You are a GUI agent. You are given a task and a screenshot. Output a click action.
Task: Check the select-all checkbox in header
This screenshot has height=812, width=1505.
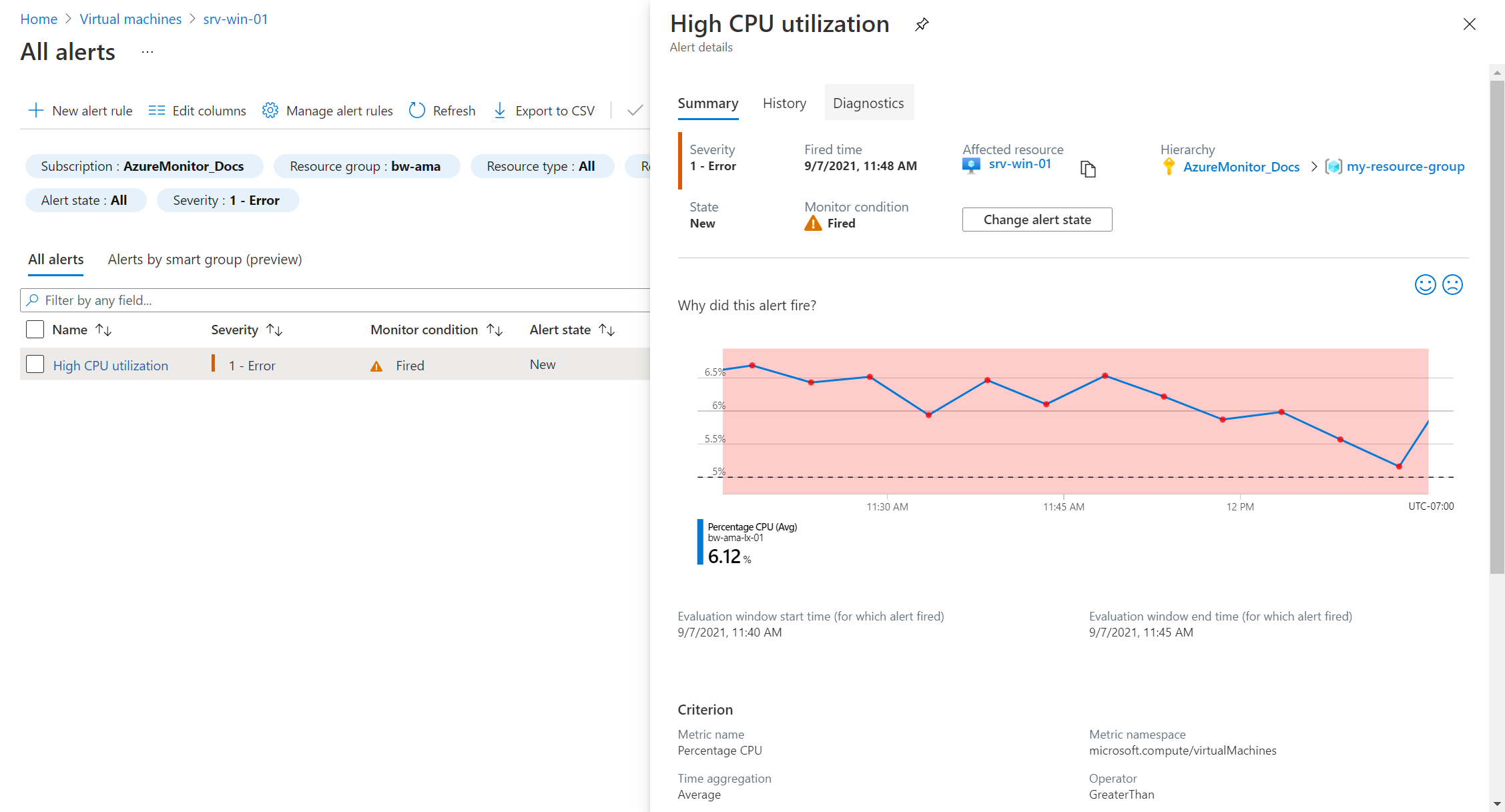tap(35, 330)
